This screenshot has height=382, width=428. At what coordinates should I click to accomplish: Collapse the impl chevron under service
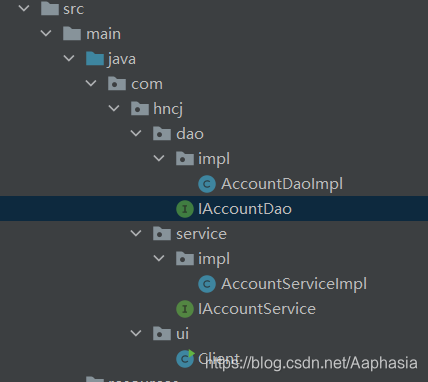(159, 258)
